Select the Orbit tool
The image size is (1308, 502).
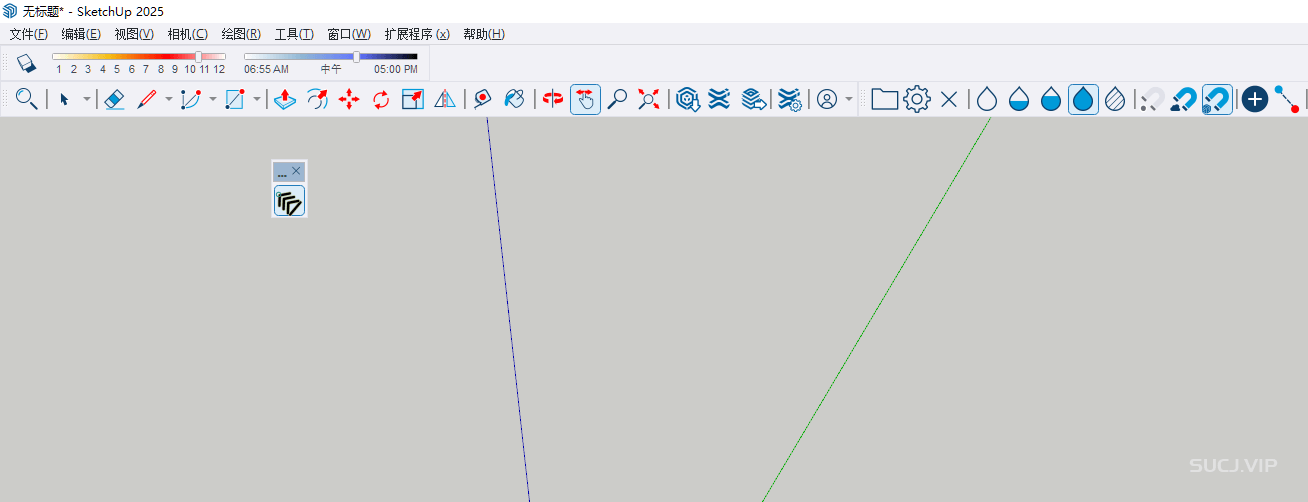point(553,99)
